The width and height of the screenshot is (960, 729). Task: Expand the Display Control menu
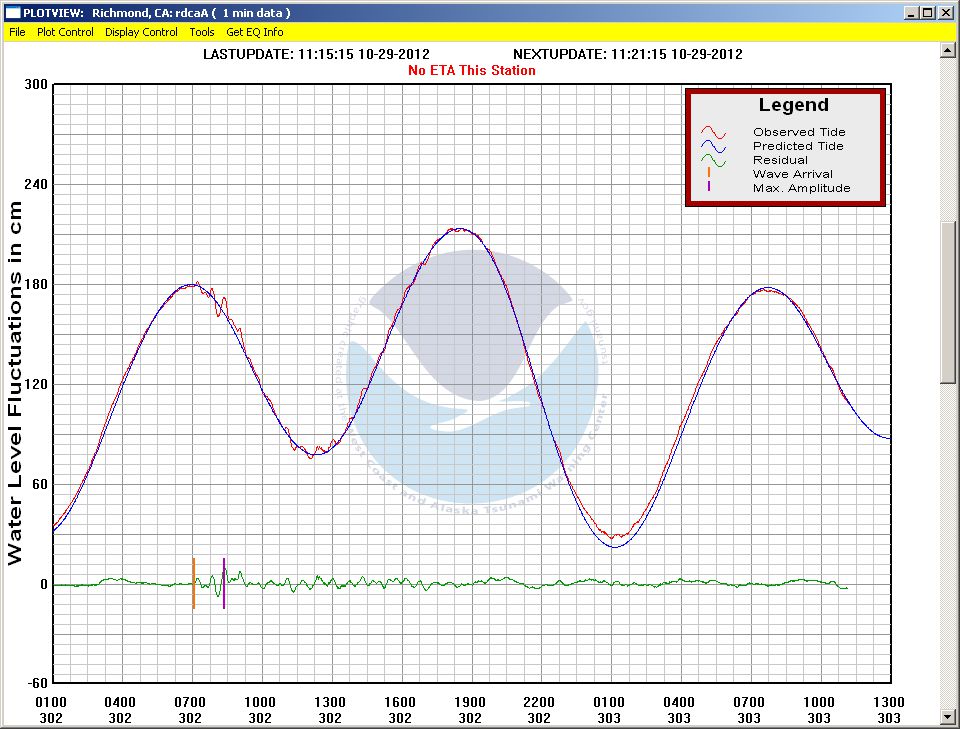click(x=141, y=32)
